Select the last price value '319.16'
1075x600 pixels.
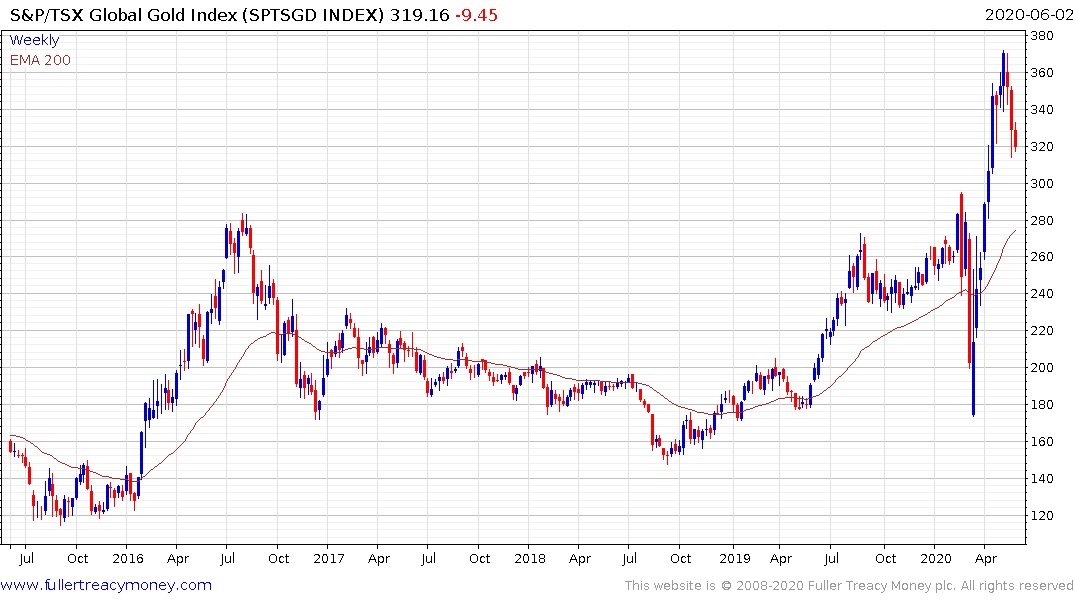click(419, 14)
